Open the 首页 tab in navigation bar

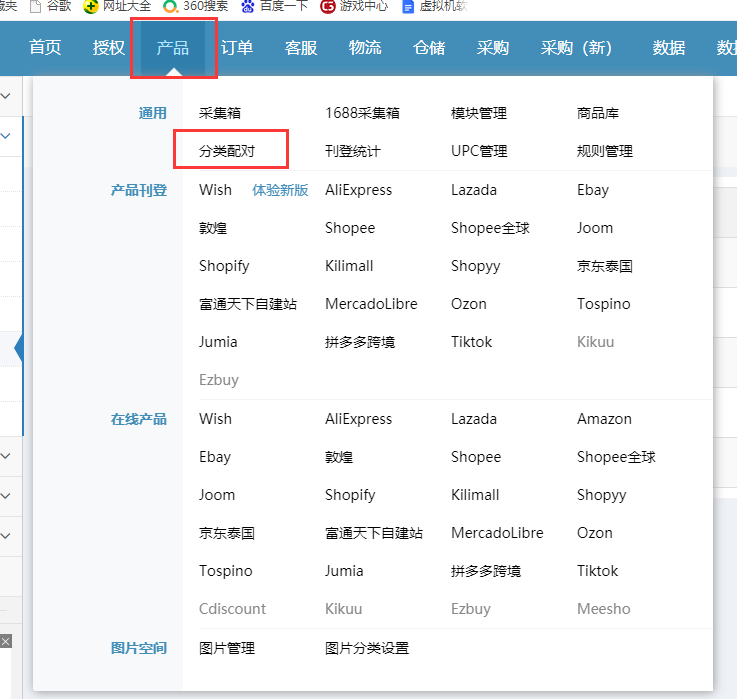tap(45, 47)
